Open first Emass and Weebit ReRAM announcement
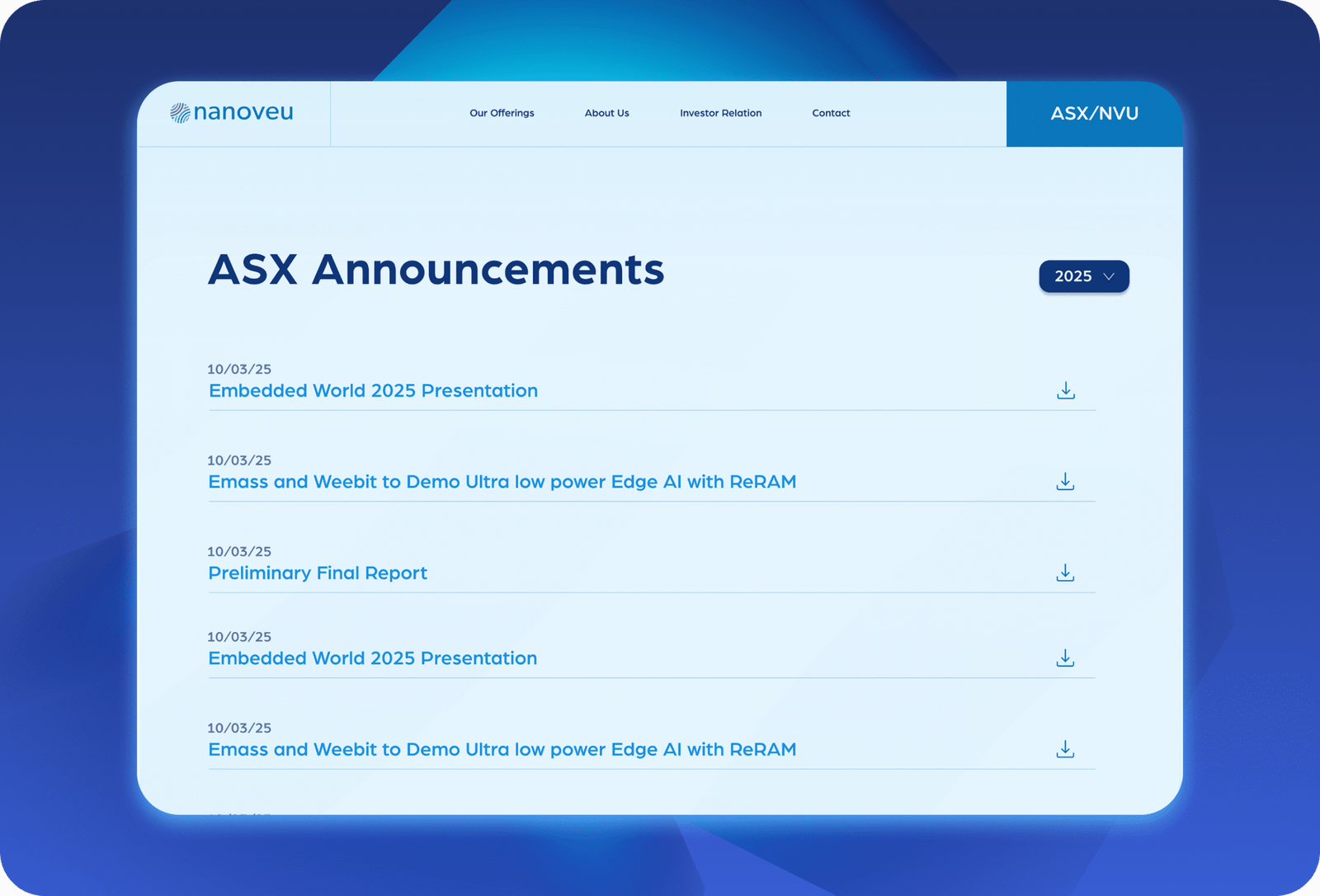 [502, 482]
